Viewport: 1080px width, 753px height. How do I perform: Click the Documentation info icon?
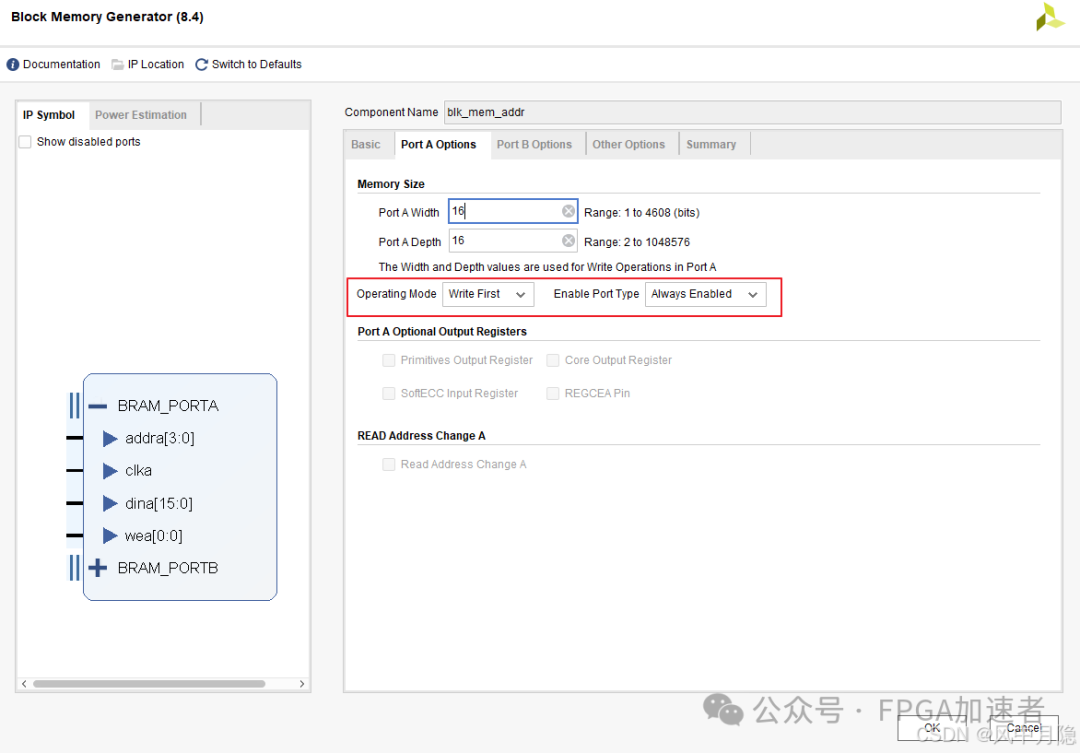point(13,65)
